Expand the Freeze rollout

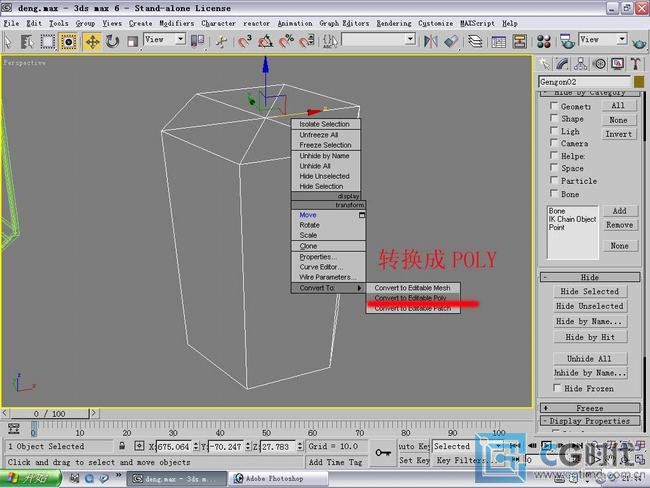click(590, 408)
